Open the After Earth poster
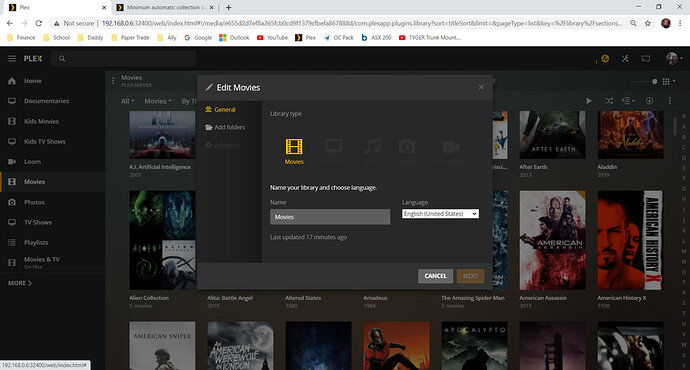Image resolution: width=690 pixels, height=370 pixels. [552, 135]
